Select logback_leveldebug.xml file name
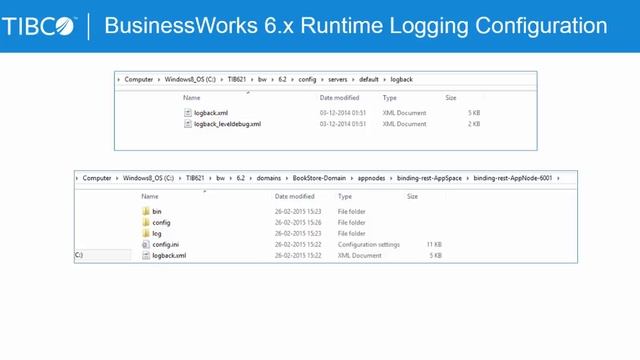The width and height of the screenshot is (640, 360). point(227,124)
